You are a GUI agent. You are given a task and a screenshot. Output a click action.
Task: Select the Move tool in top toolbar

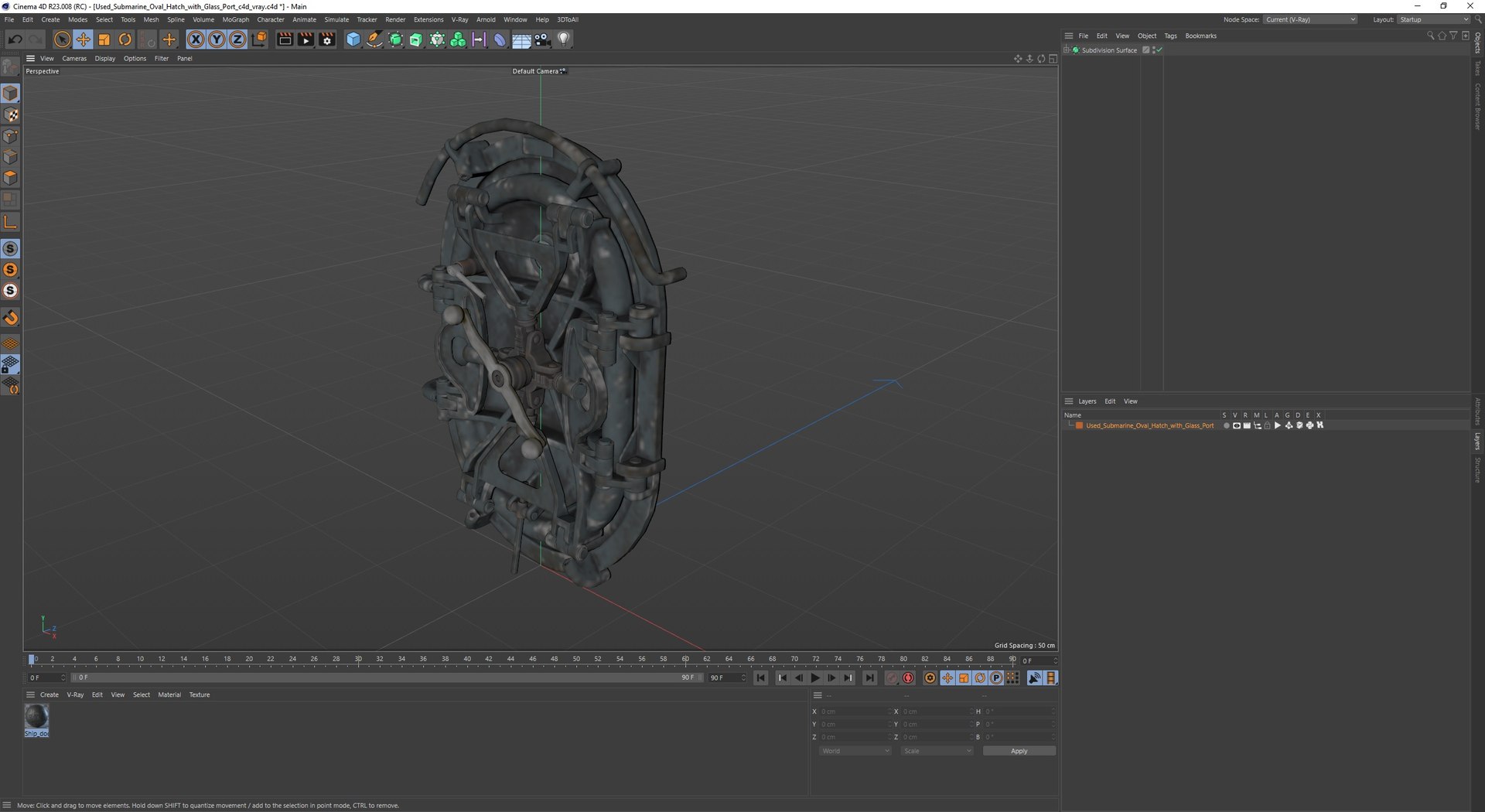[x=83, y=39]
